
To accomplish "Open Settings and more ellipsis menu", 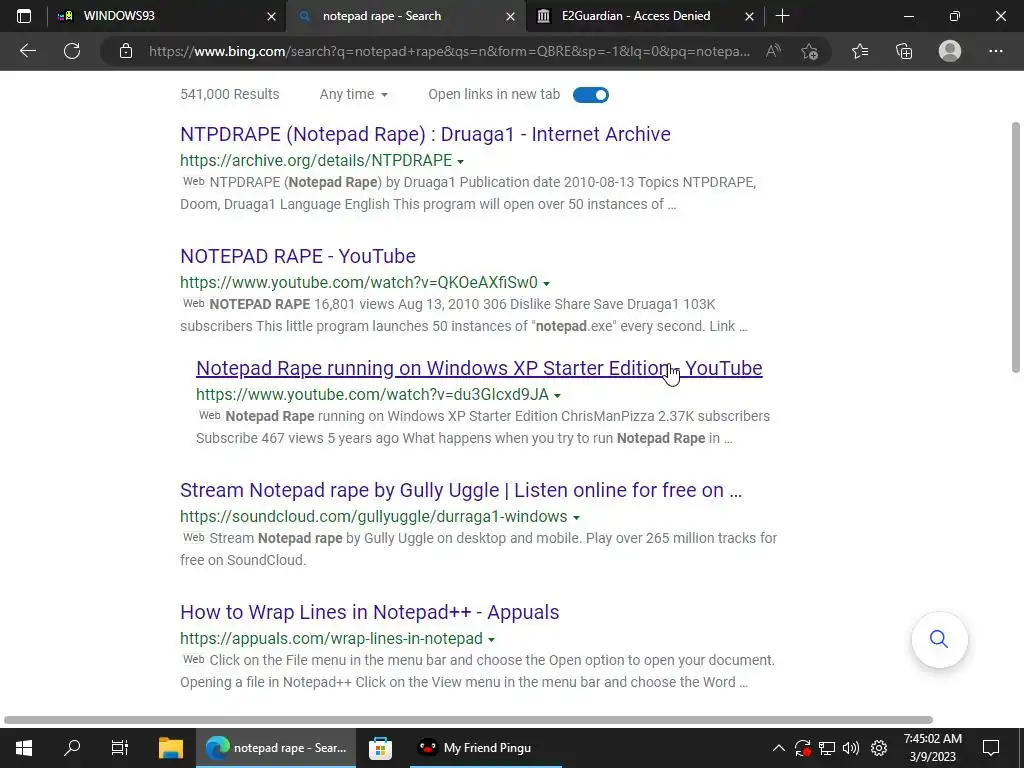I will pyautogui.click(x=995, y=51).
